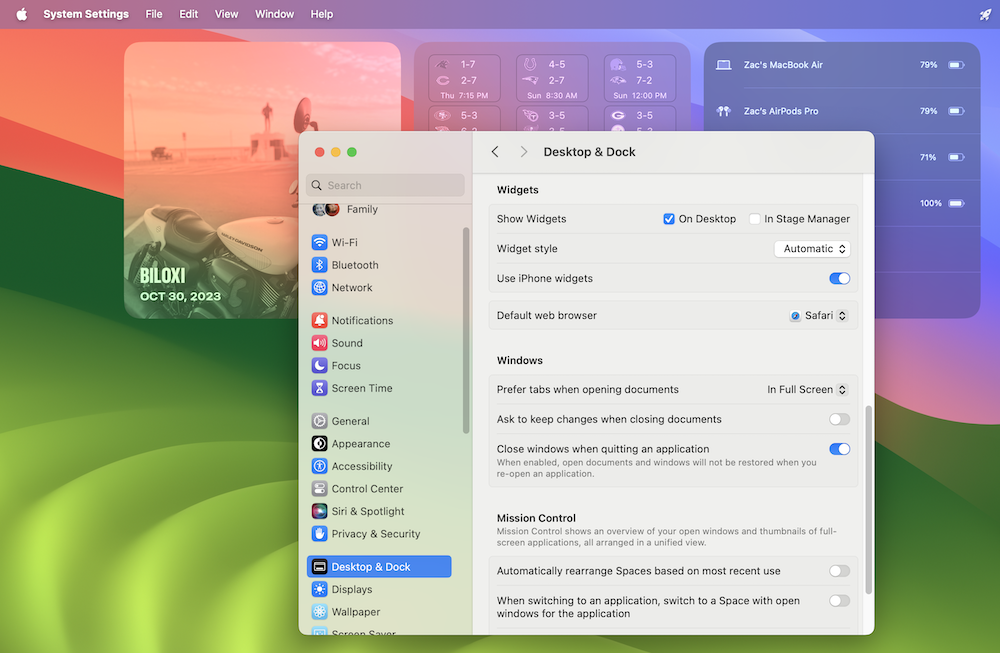Open Prefer tabs In Full Screen dropdown
Image resolution: width=1000 pixels, height=653 pixels.
click(x=807, y=390)
